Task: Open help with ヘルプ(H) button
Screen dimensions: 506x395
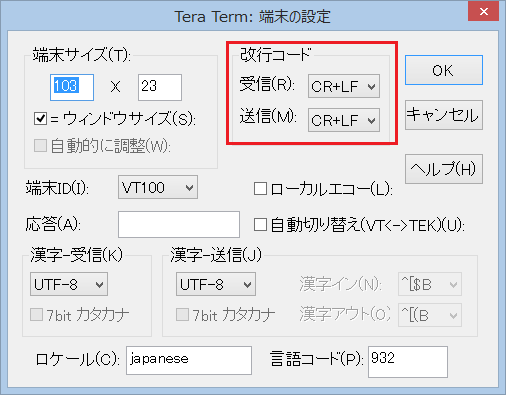Action: pyautogui.click(x=444, y=169)
